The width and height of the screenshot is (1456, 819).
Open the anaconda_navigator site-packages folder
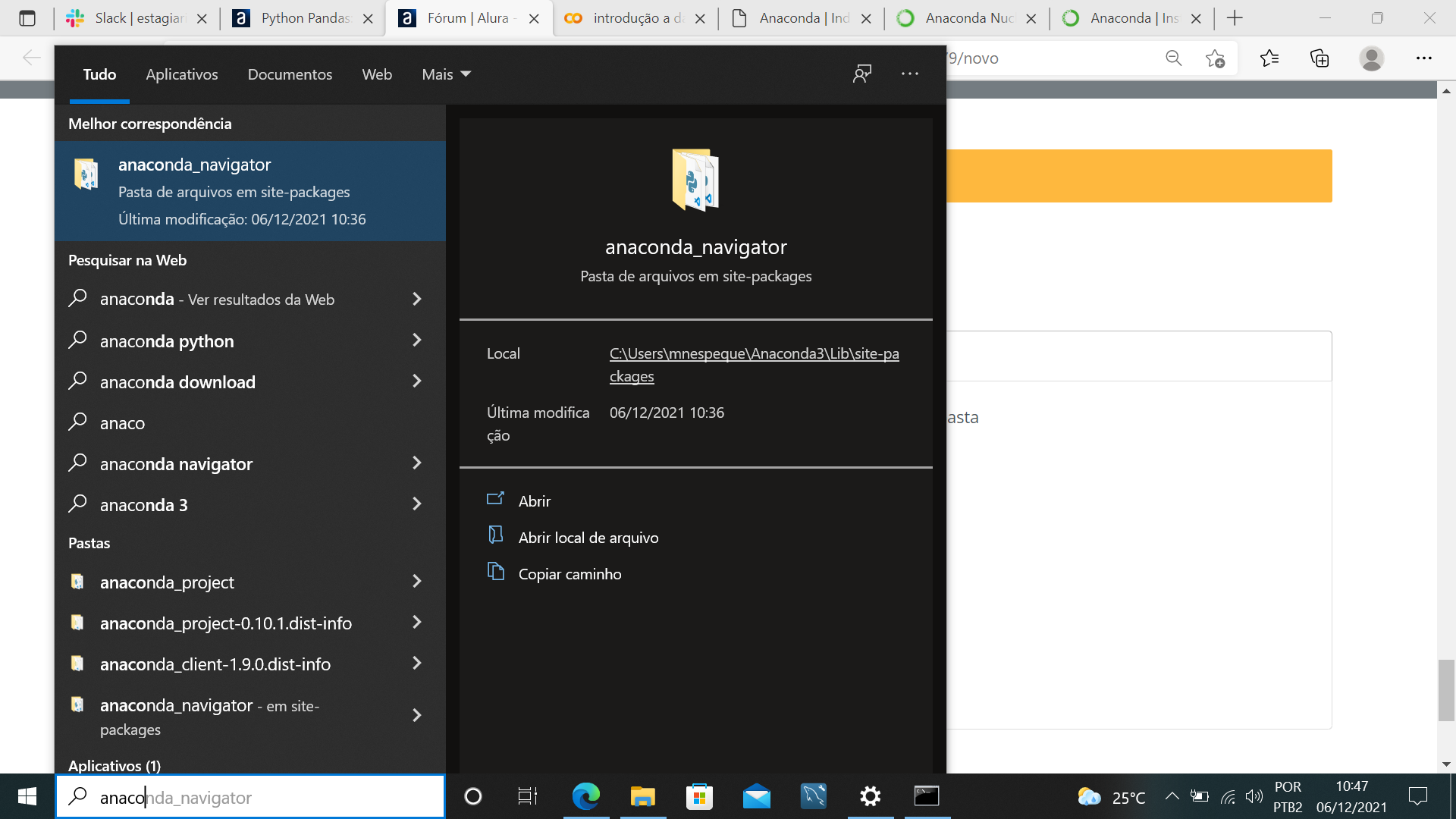click(535, 500)
